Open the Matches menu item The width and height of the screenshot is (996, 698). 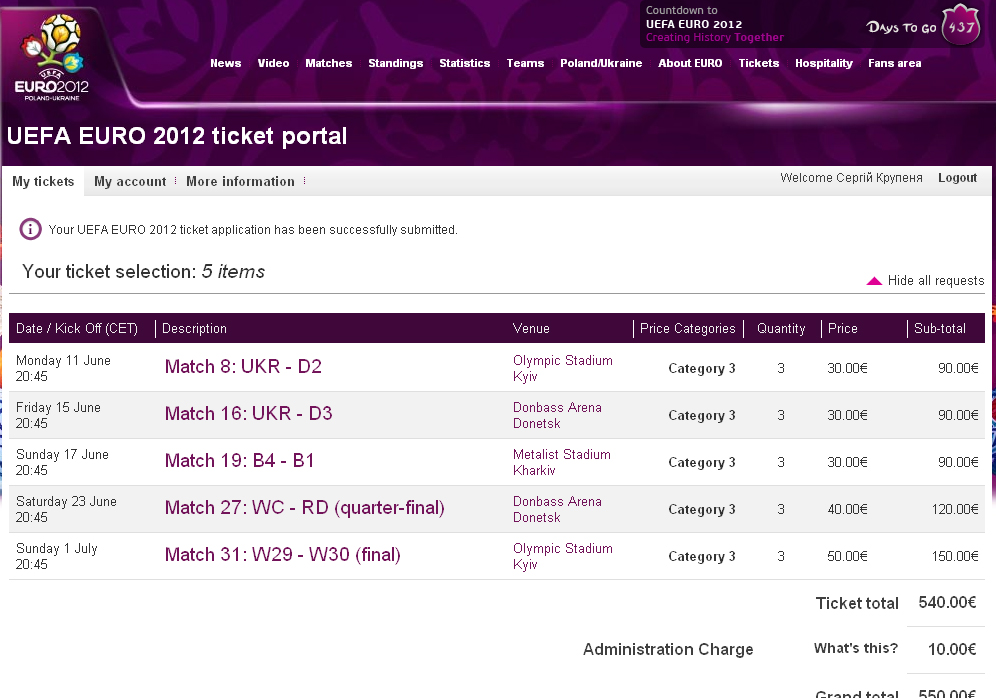328,63
